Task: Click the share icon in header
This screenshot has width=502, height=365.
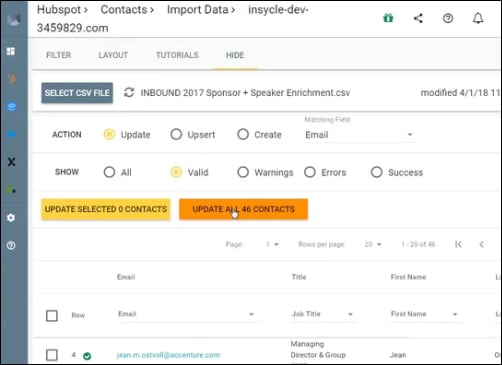Action: 418,18
